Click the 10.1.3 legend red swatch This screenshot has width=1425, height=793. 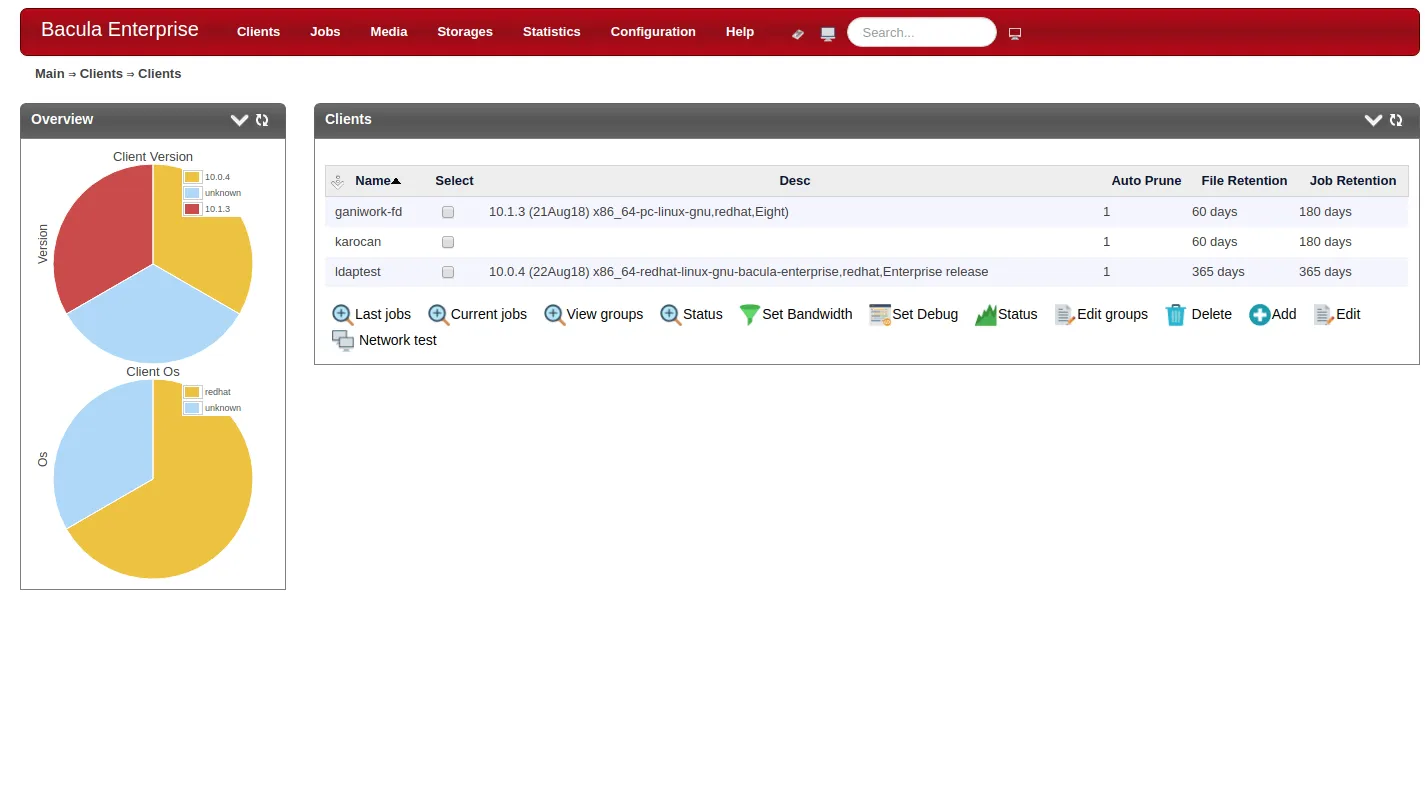coord(192,209)
